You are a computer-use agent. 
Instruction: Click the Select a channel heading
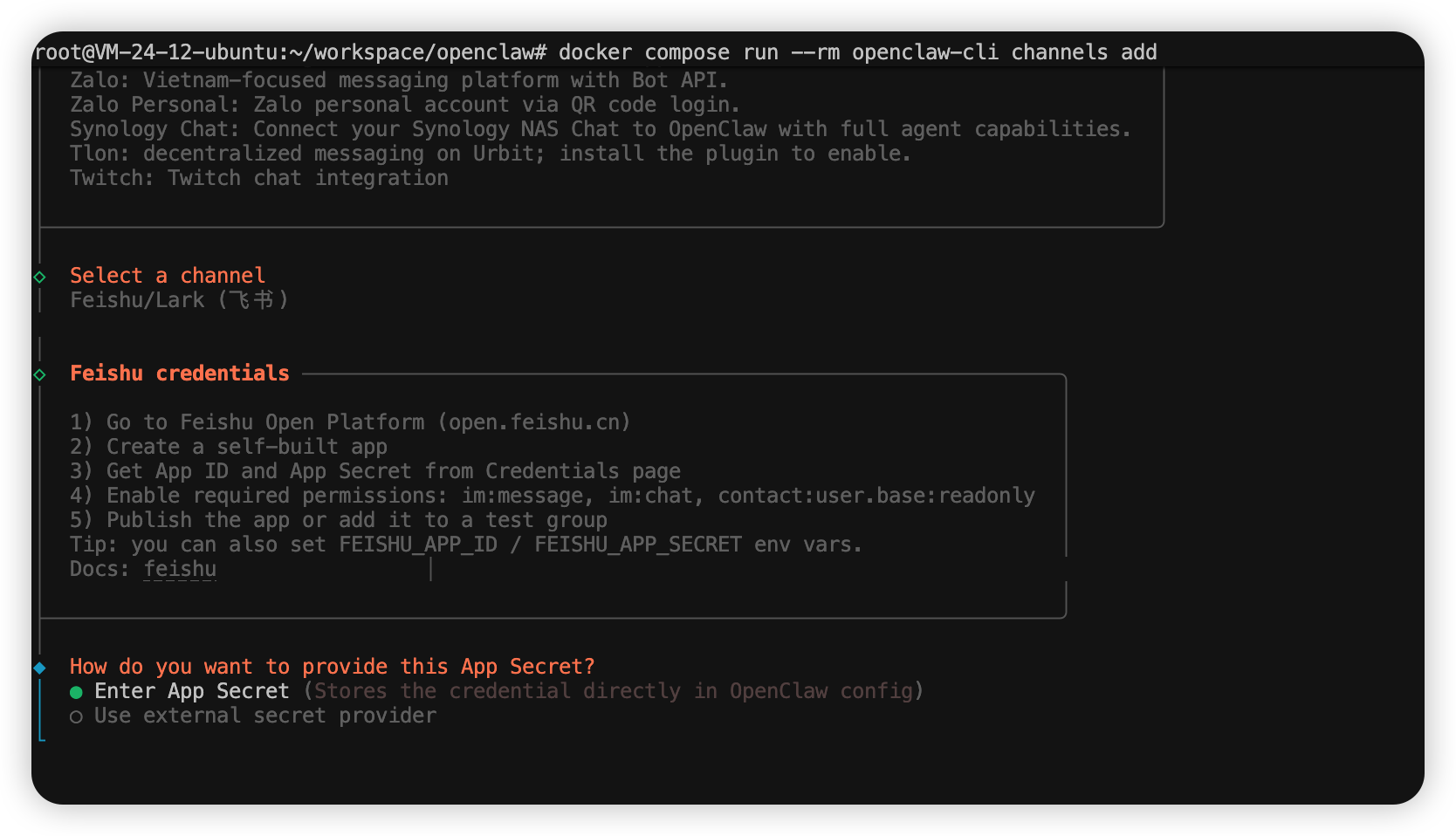[x=167, y=276]
